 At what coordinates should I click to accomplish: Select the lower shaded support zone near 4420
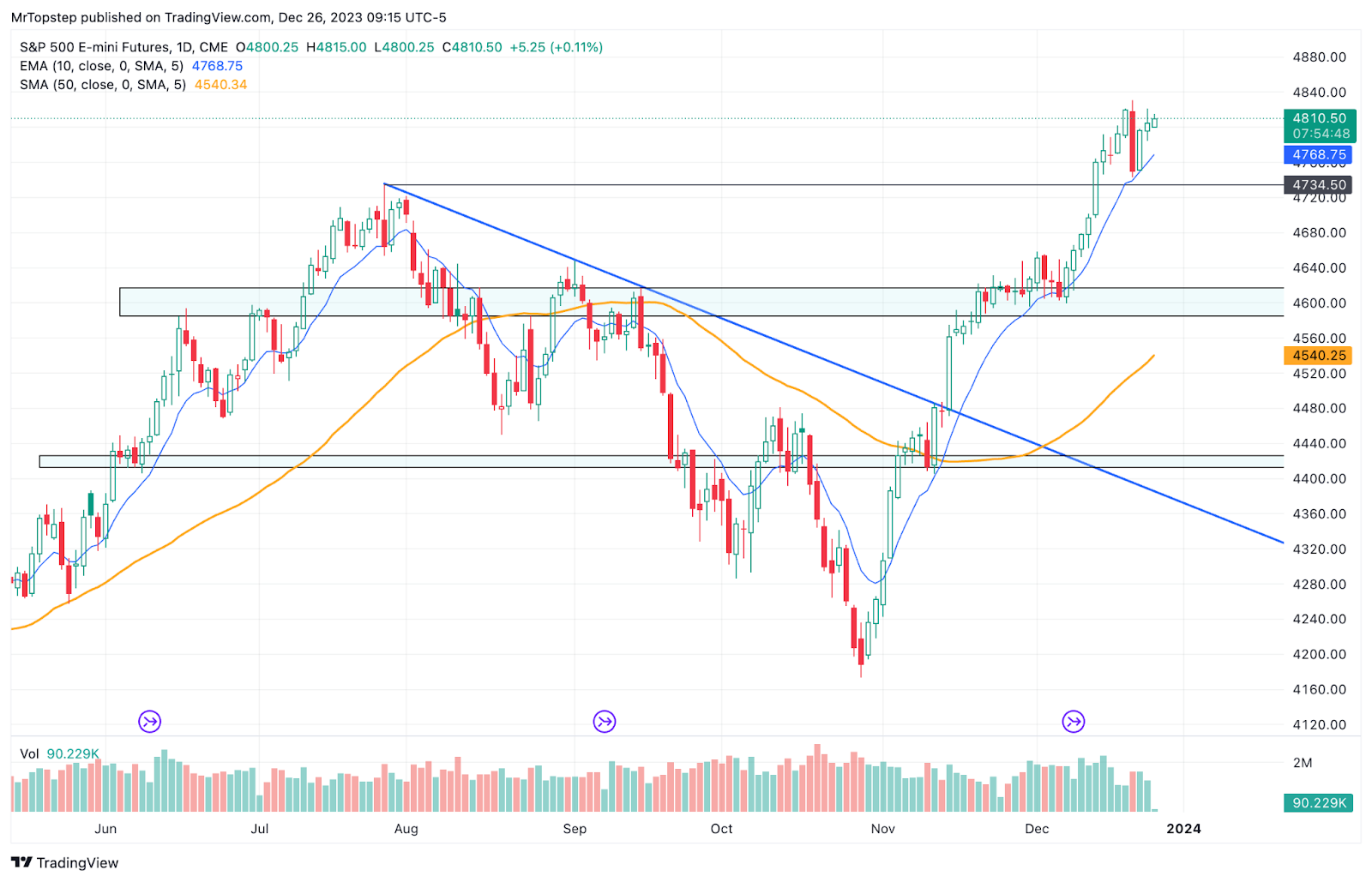pos(661,461)
